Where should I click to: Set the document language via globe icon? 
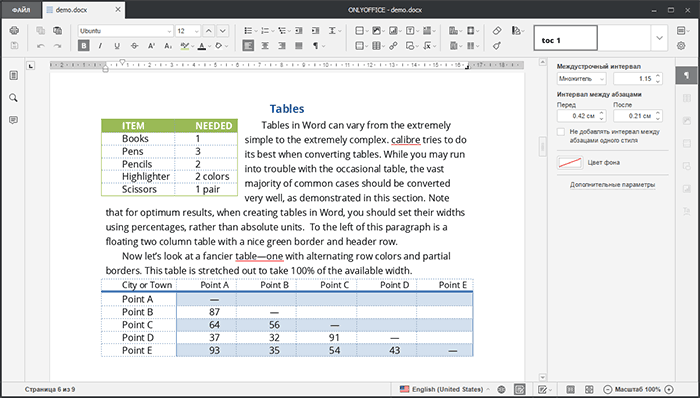501,390
